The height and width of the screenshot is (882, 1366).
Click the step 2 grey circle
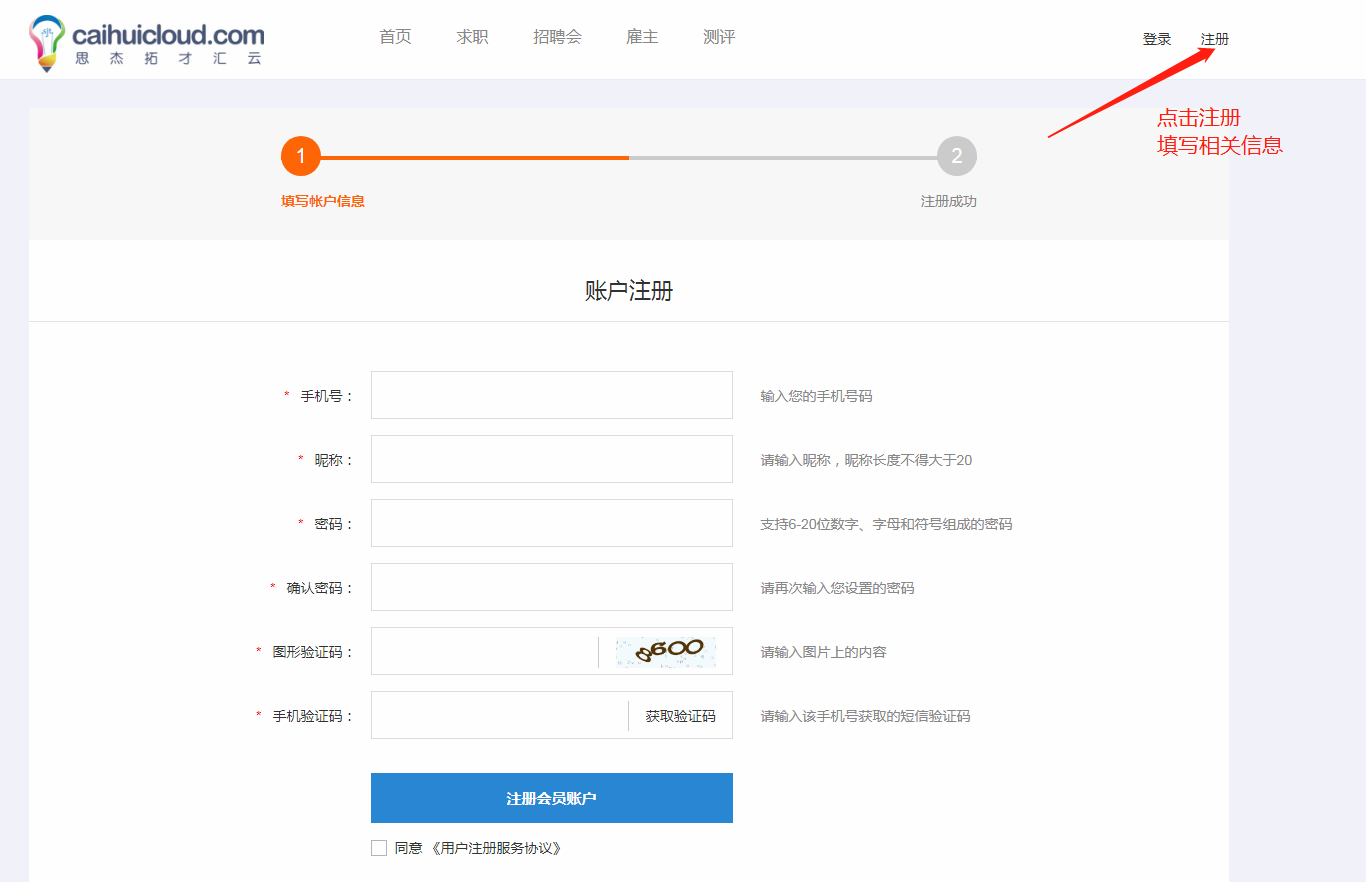click(956, 156)
